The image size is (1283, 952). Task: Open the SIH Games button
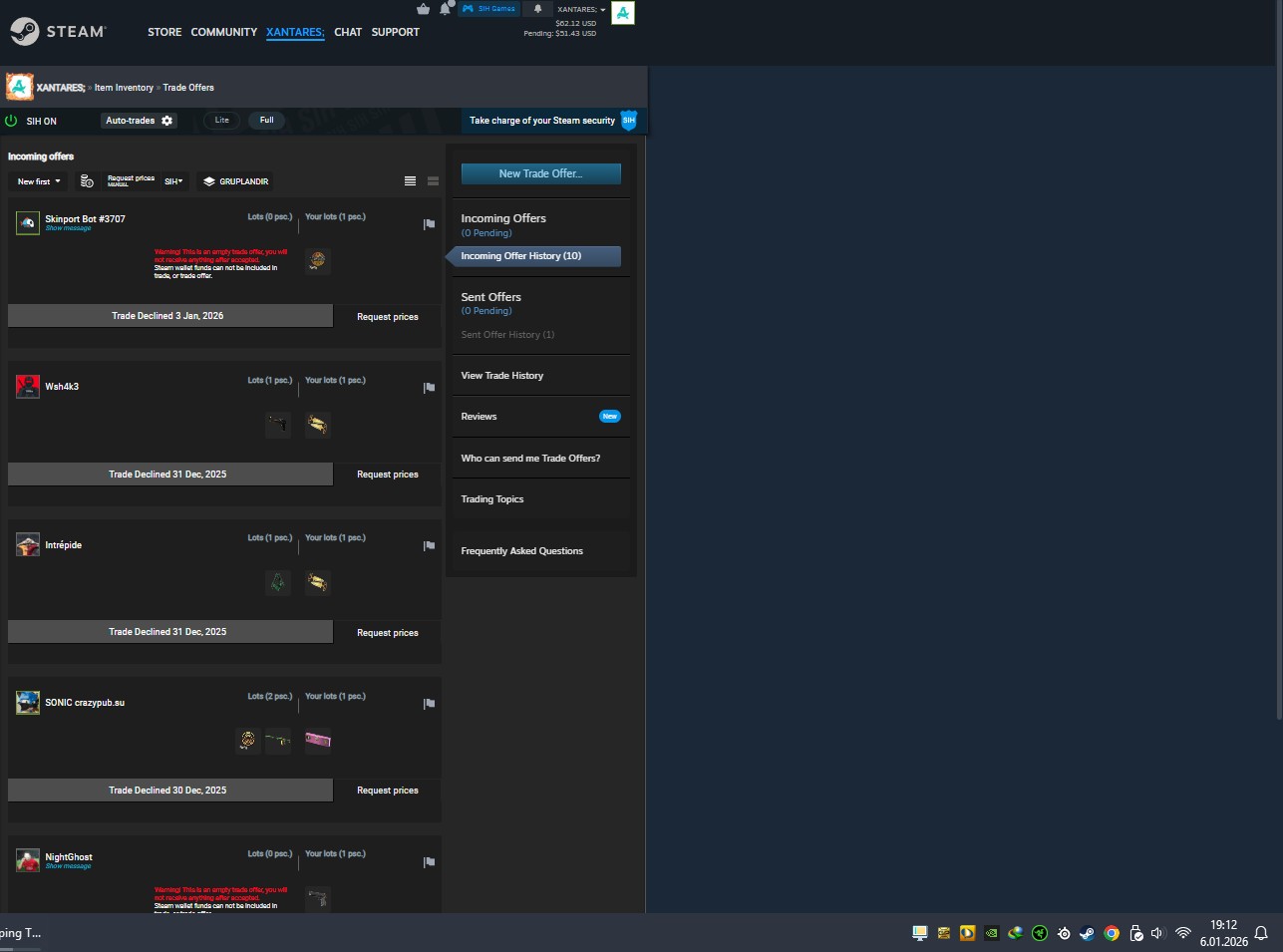pyautogui.click(x=488, y=9)
